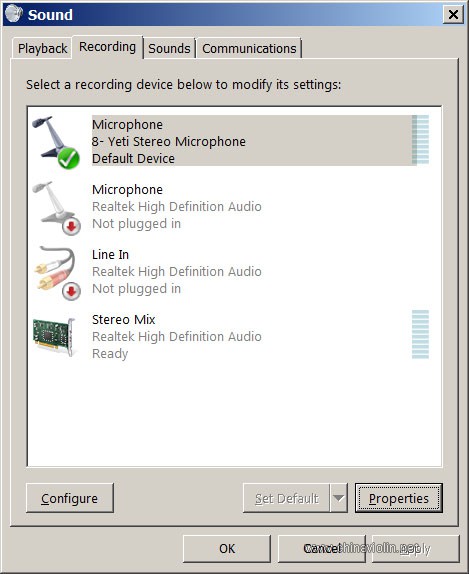The image size is (469, 574).
Task: Click the Stereo Mix level meter
Action: (x=420, y=334)
